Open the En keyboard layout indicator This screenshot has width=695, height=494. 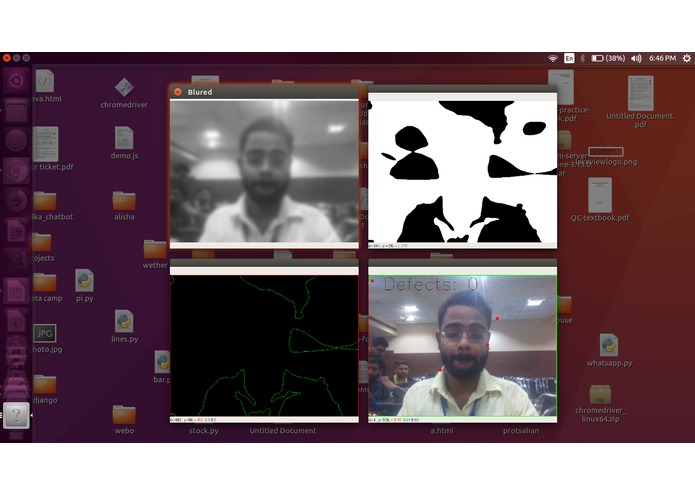click(x=569, y=58)
